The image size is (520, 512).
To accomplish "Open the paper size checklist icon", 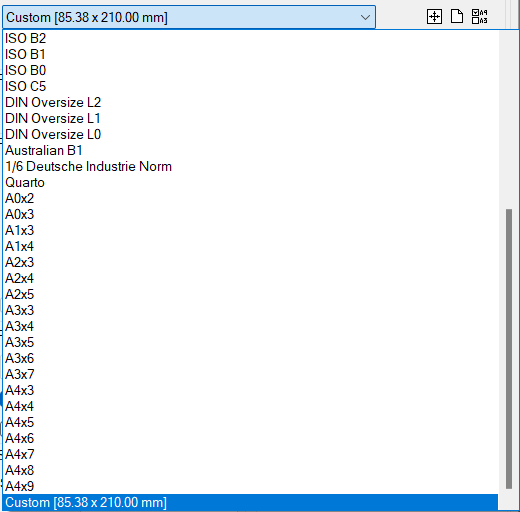I will point(480,16).
